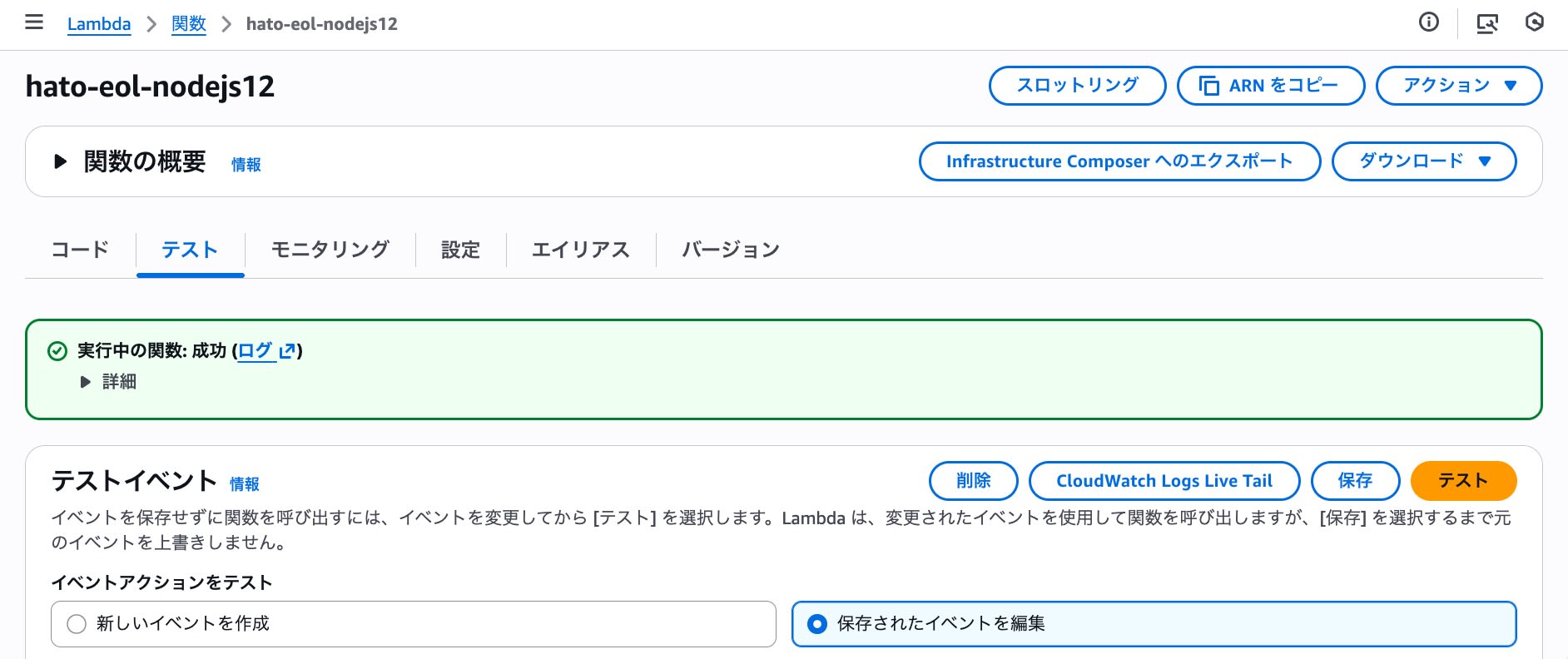
Task: Click 情報 link next to 関数の概要
Action: point(246,165)
